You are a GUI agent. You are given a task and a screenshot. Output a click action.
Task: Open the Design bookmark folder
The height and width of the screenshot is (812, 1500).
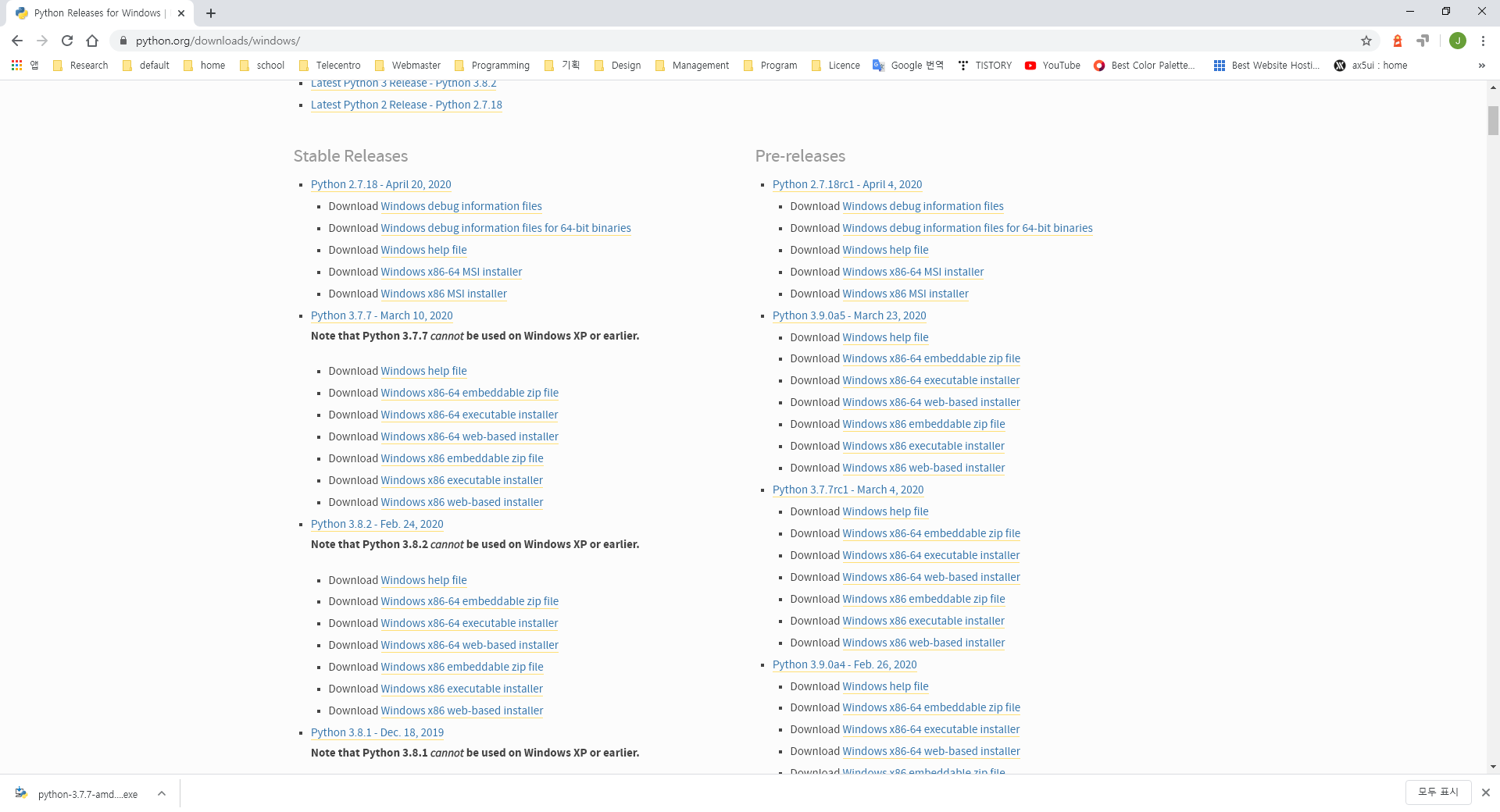click(x=618, y=66)
